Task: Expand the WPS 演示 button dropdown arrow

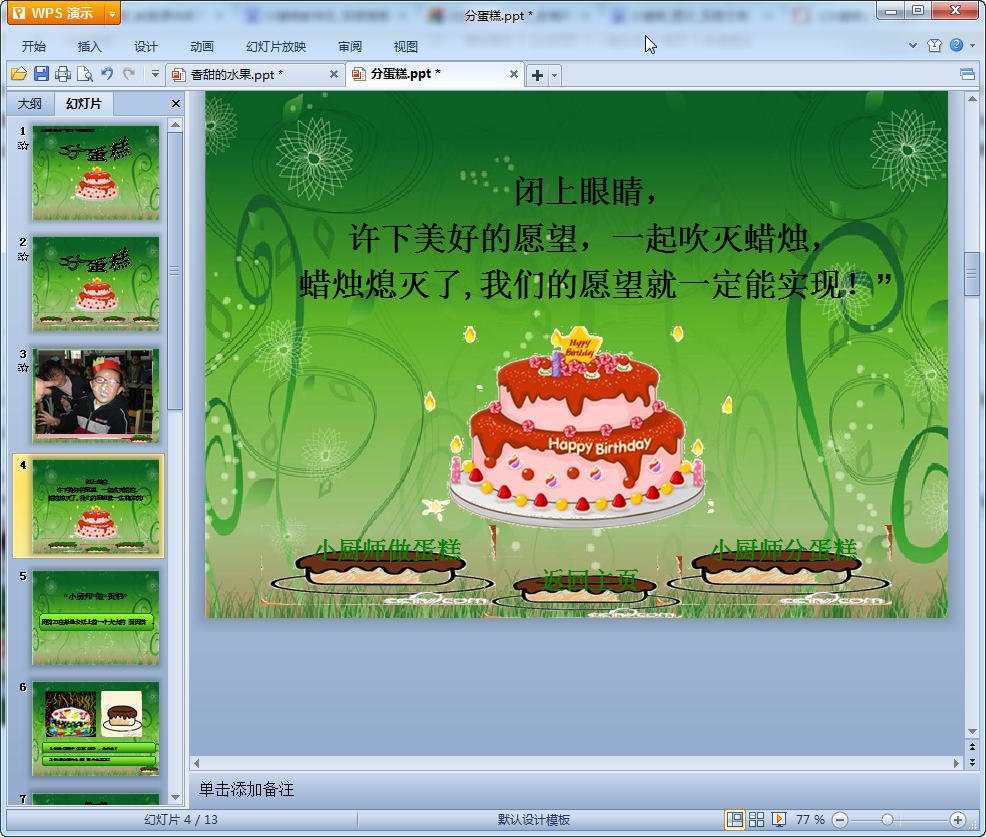Action: (113, 13)
